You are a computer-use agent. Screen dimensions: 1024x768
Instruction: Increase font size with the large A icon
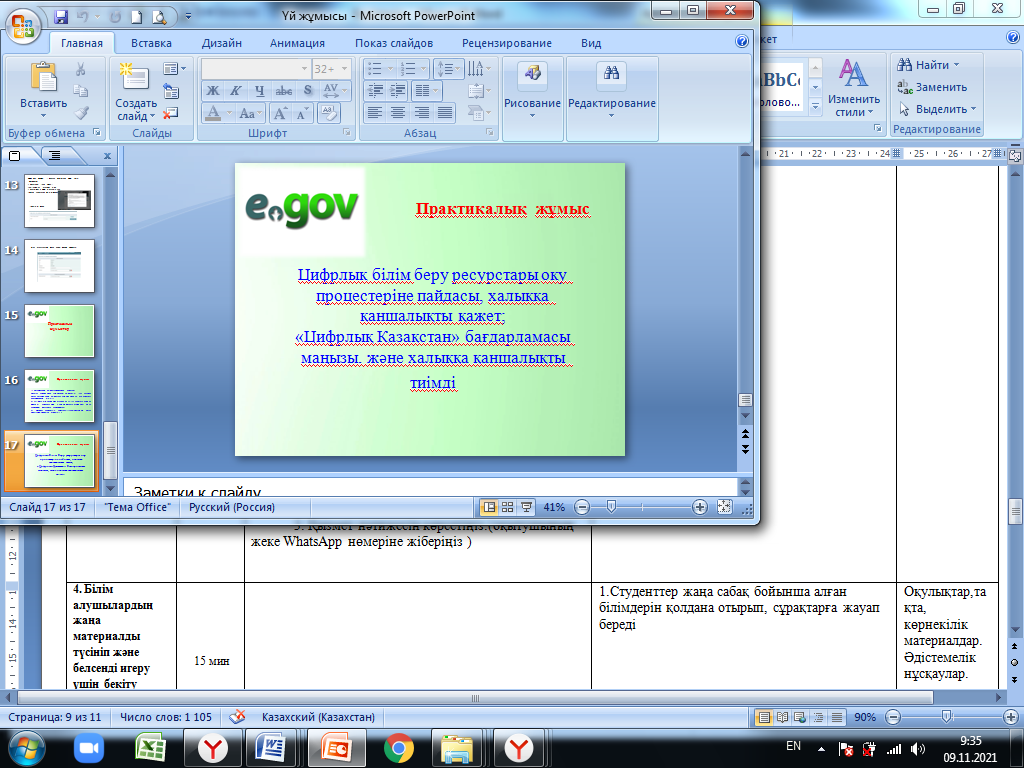[280, 113]
